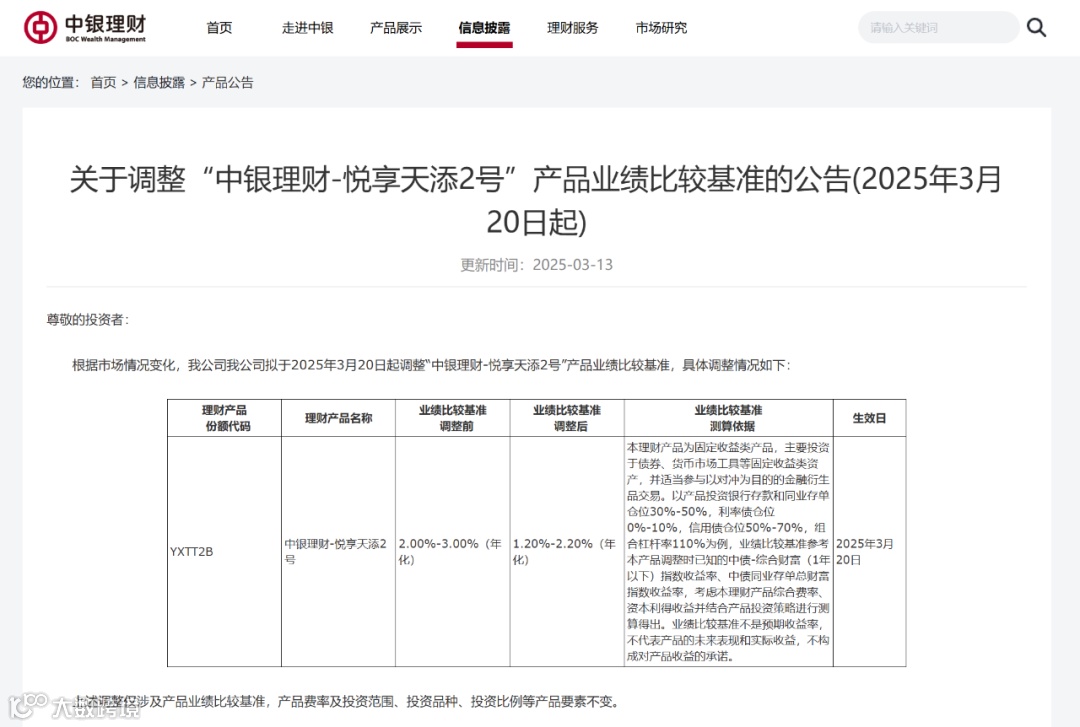The width and height of the screenshot is (1080, 727).
Task: Select the 信息披露 navigation tab
Action: (484, 28)
